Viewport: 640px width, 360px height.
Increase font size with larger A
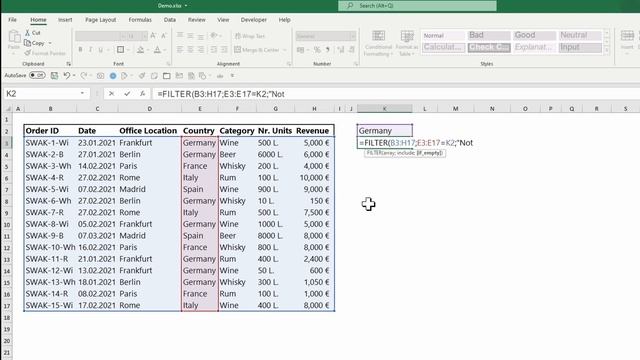pyautogui.click(x=153, y=36)
